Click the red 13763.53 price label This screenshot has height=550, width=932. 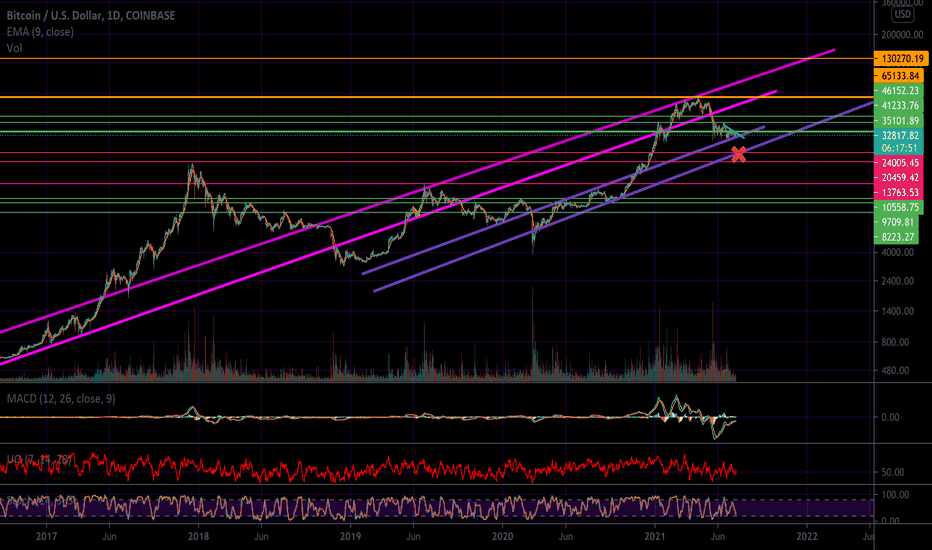[x=899, y=192]
